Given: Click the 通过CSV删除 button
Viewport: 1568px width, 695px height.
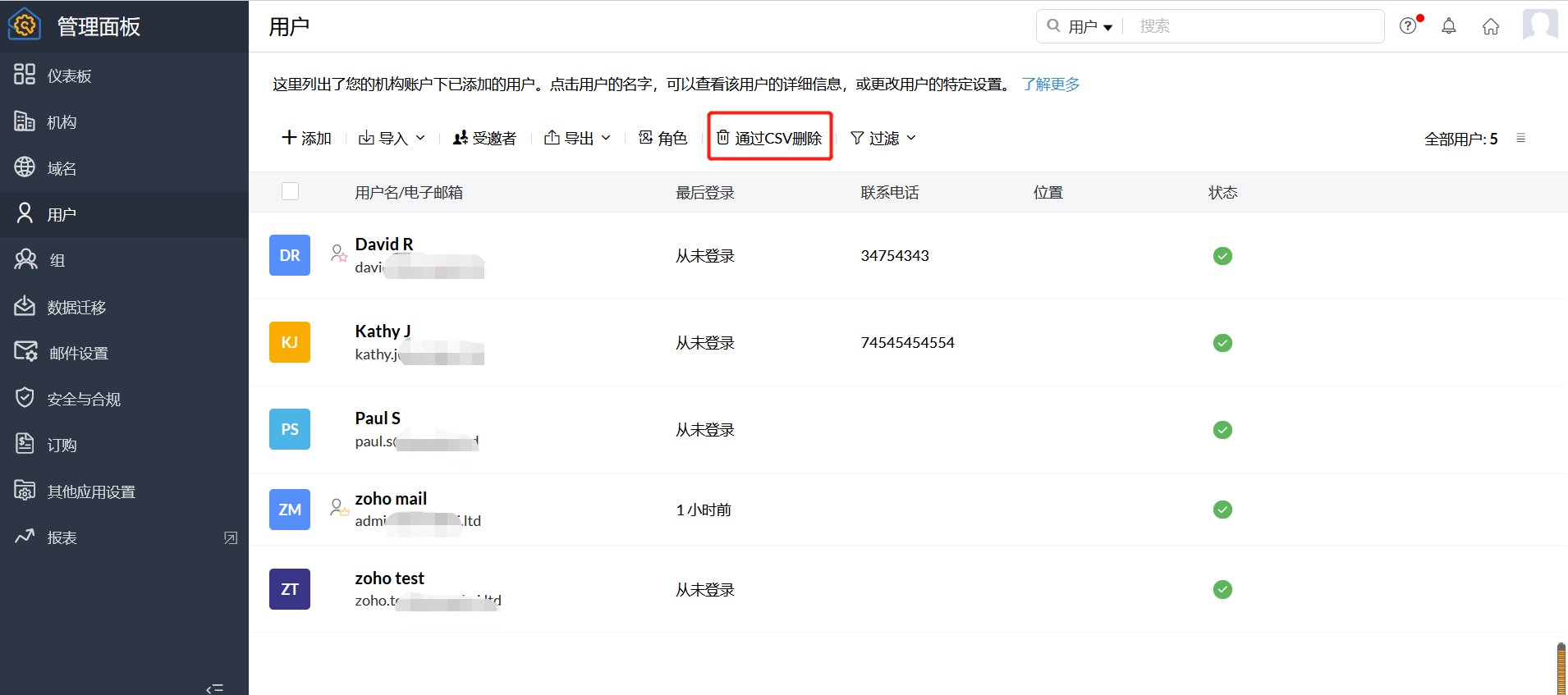Looking at the screenshot, I should (770, 138).
